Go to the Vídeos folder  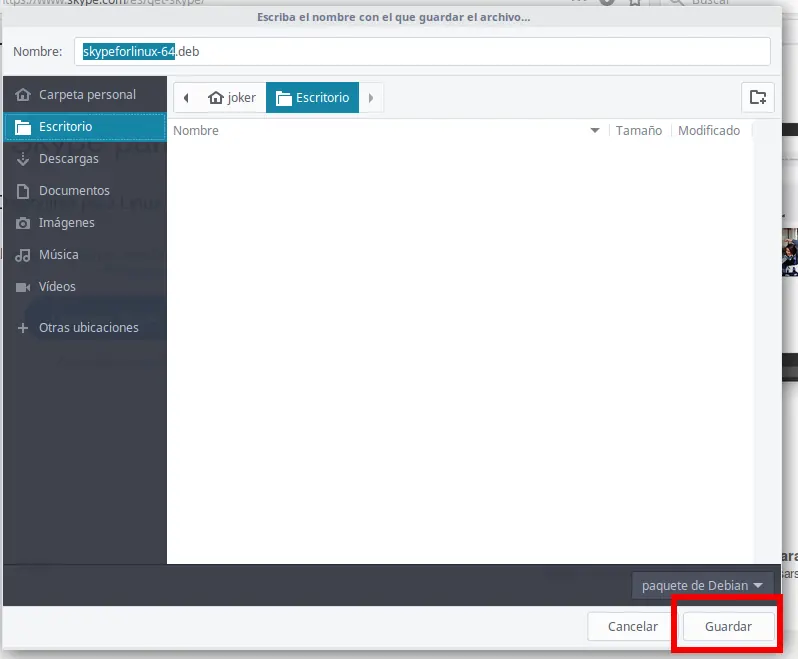pyautogui.click(x=85, y=287)
